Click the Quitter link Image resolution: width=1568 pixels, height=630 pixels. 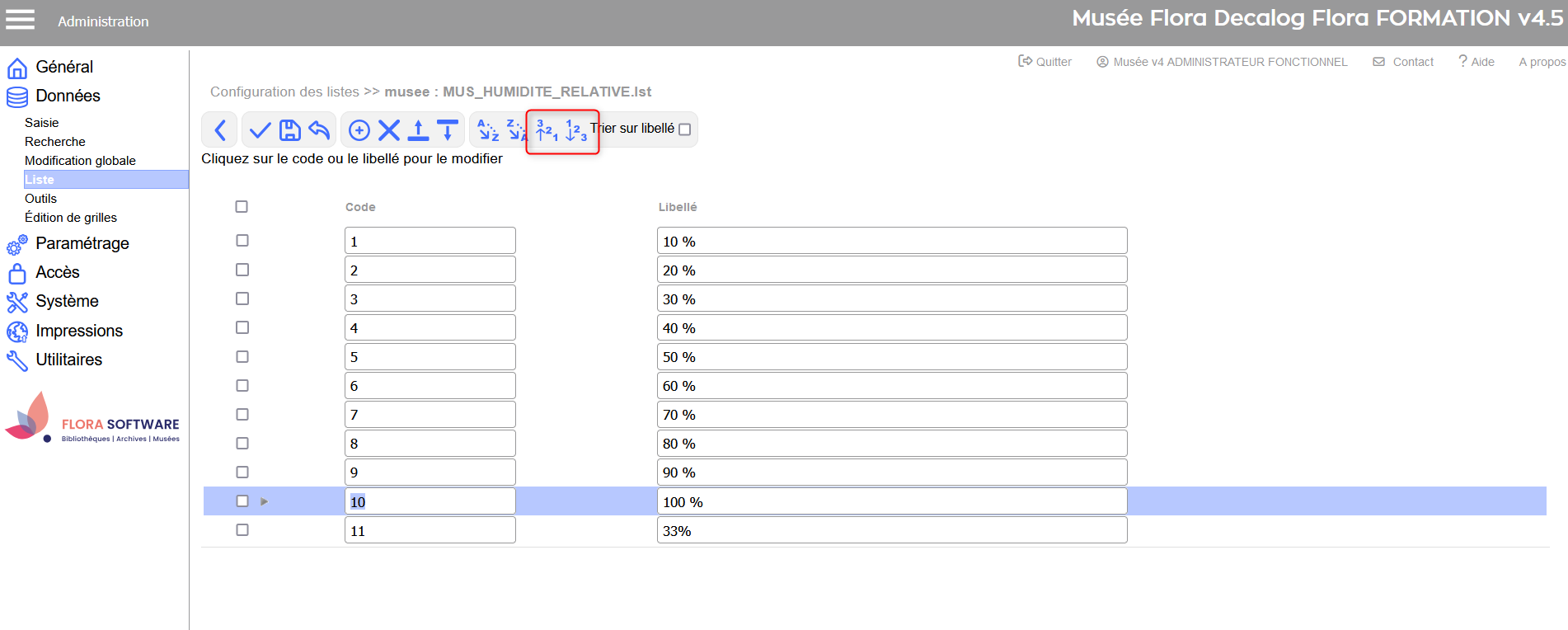[x=1045, y=62]
